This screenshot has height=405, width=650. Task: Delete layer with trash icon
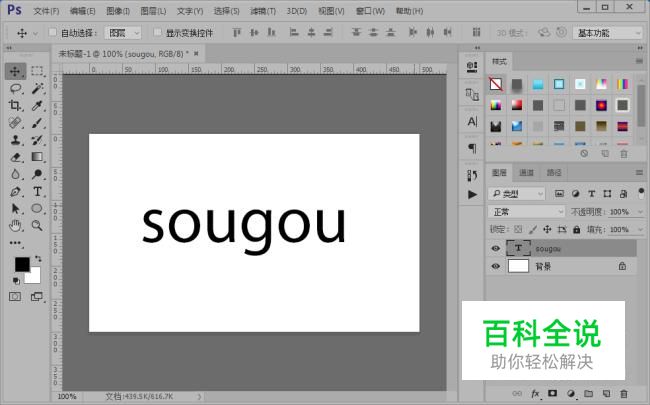pyautogui.click(x=623, y=393)
